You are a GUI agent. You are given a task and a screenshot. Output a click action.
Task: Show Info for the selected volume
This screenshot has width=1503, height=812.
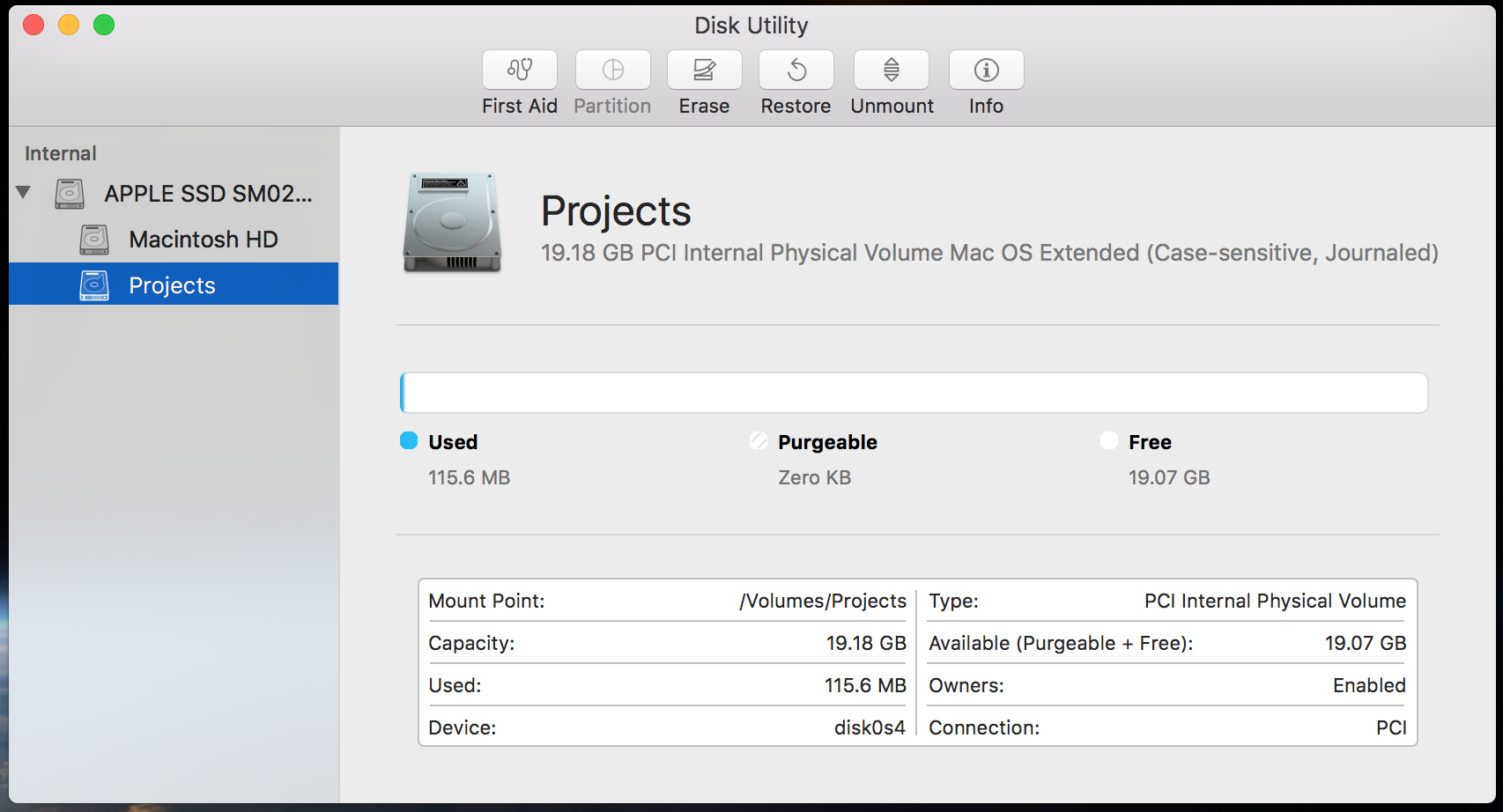tap(987, 70)
